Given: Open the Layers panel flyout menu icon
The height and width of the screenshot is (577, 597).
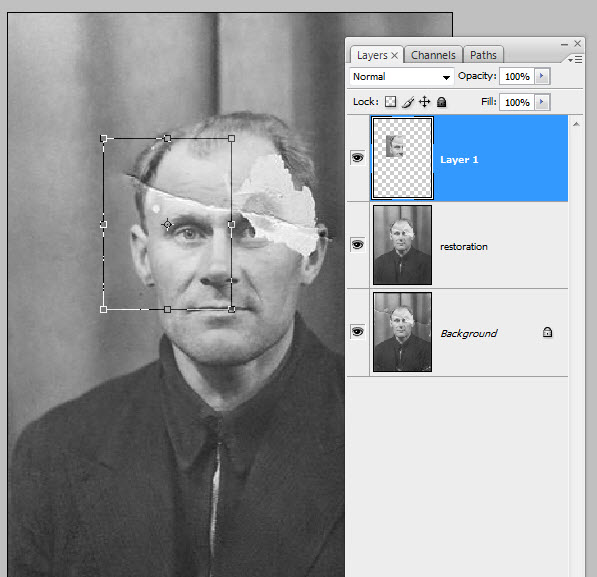Looking at the screenshot, I should coord(575,59).
